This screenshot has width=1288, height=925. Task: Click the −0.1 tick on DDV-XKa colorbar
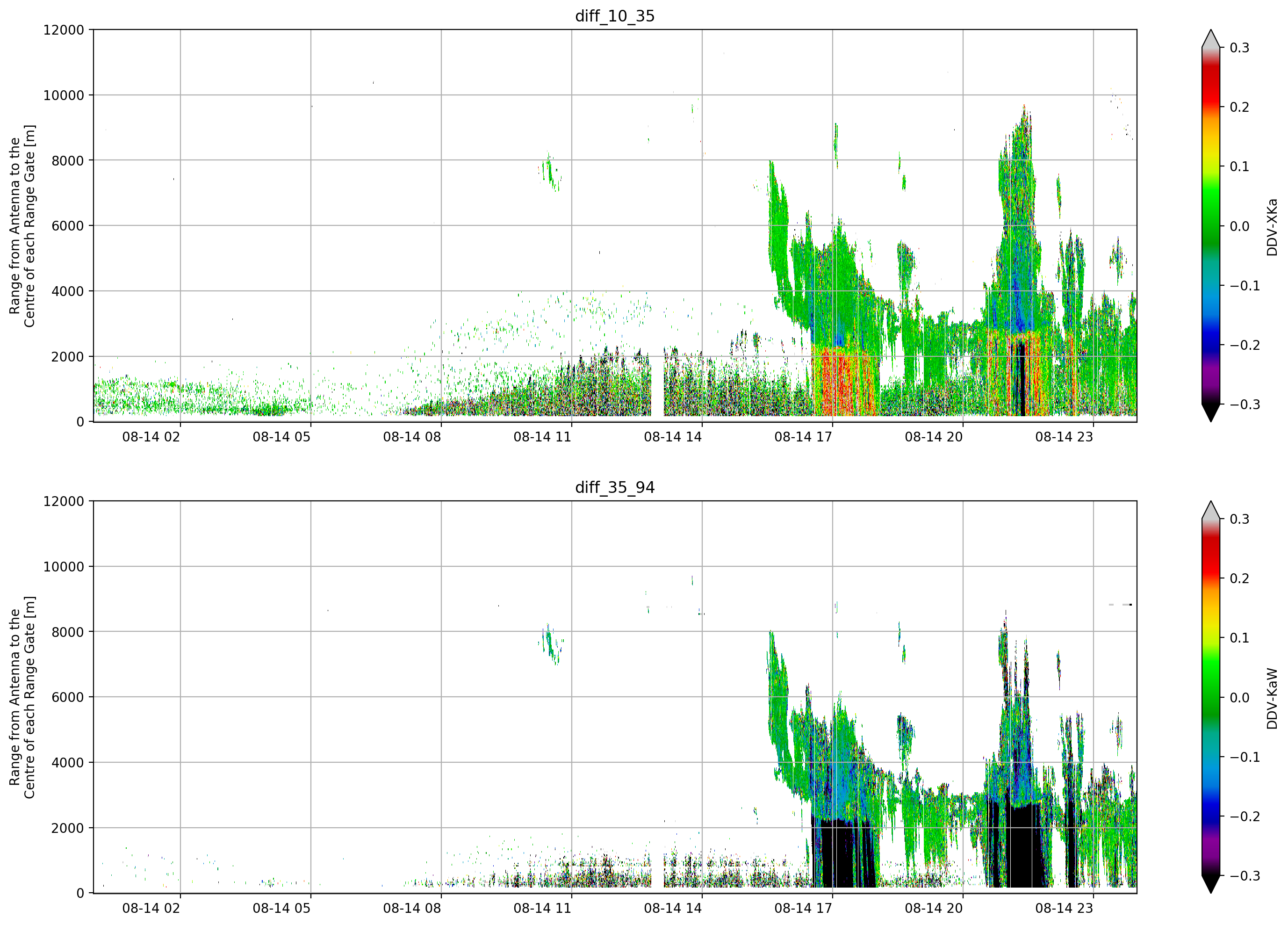tap(1245, 286)
